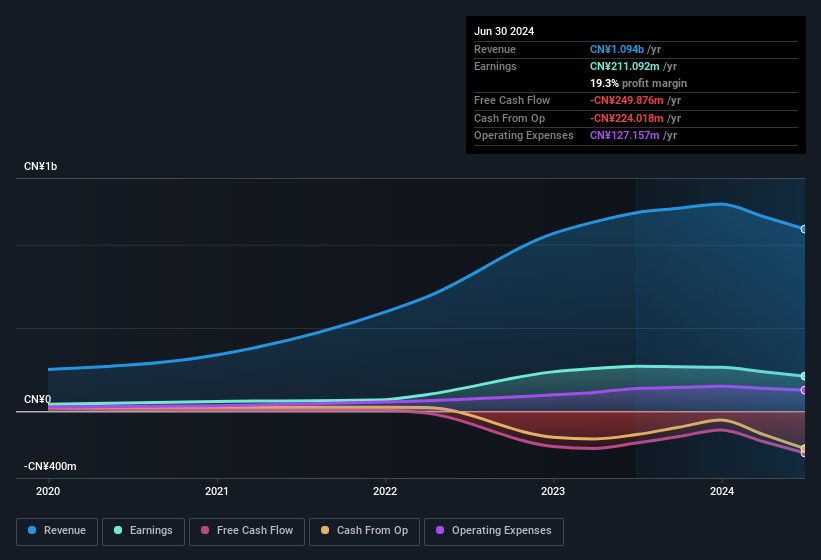Image resolution: width=821 pixels, height=560 pixels.
Task: Click the 2023 axis label
Action: pos(553,491)
